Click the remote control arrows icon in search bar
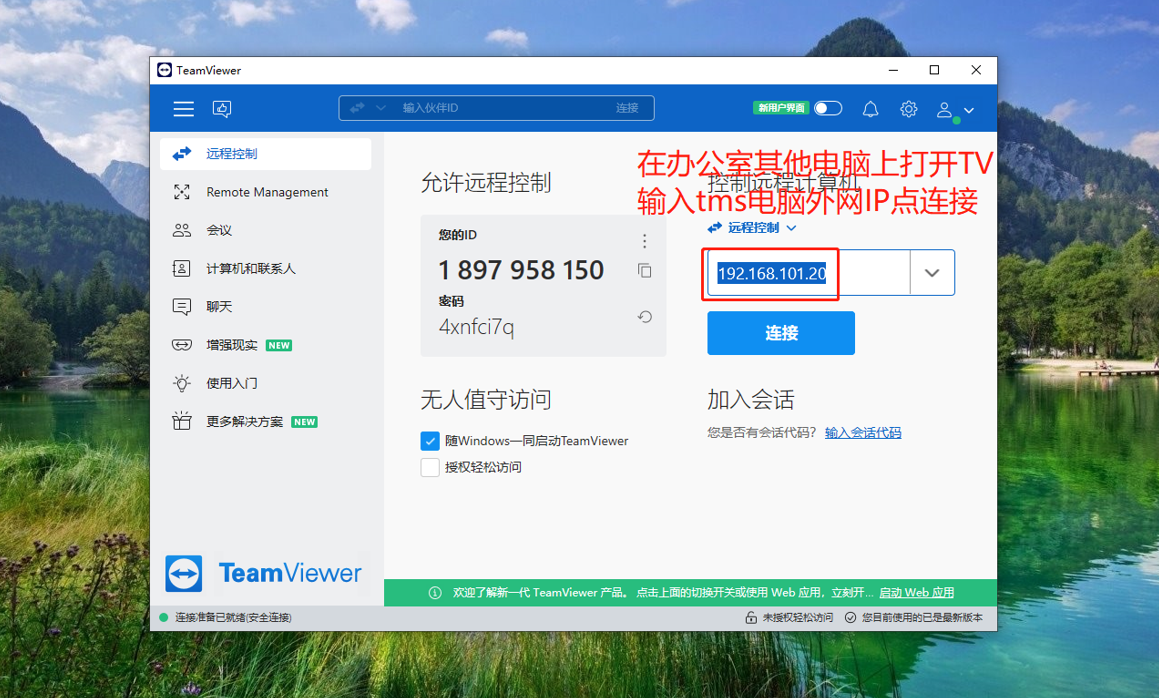Image resolution: width=1159 pixels, height=698 pixels. coord(357,108)
